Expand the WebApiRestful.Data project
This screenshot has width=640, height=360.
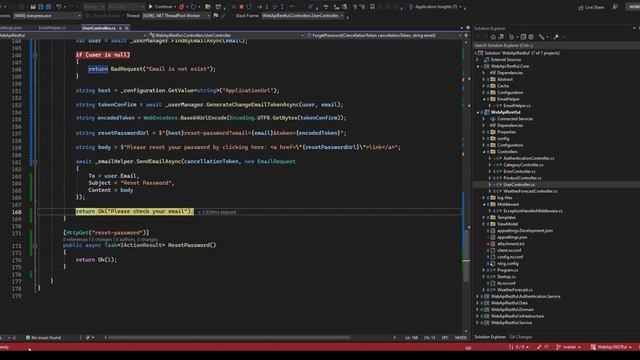[477, 303]
